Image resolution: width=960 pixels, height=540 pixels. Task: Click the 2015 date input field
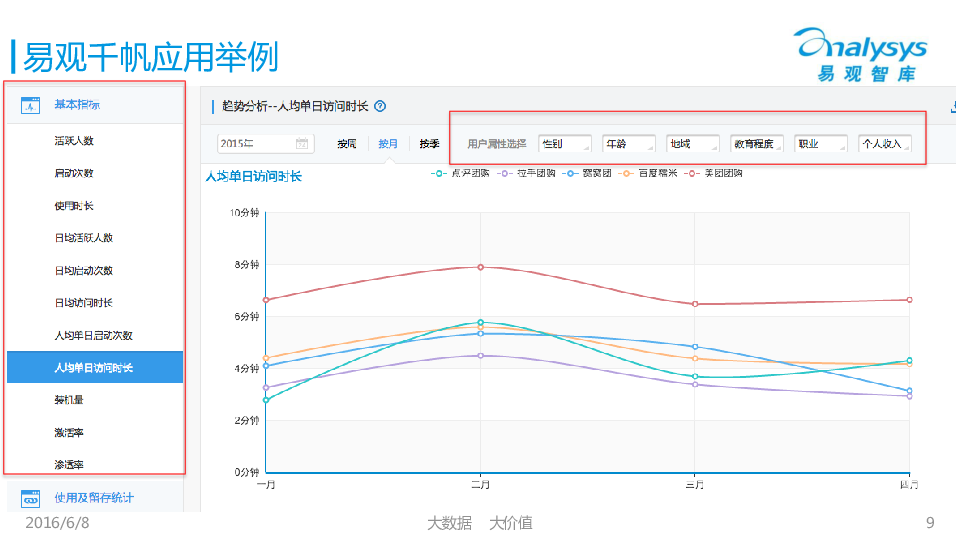tap(255, 144)
